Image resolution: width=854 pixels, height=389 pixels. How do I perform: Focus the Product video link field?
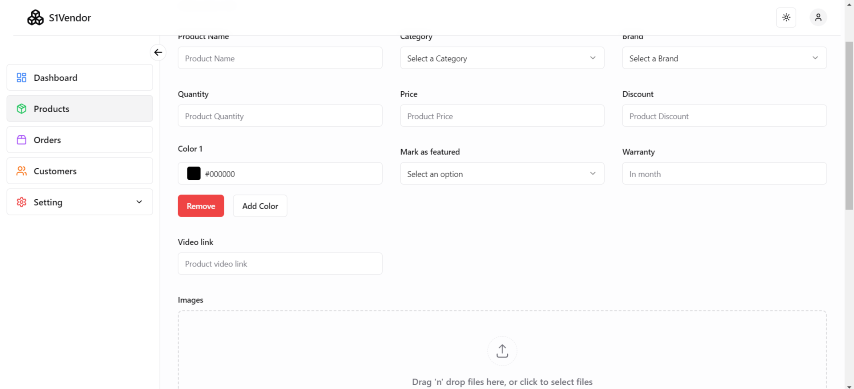point(280,264)
